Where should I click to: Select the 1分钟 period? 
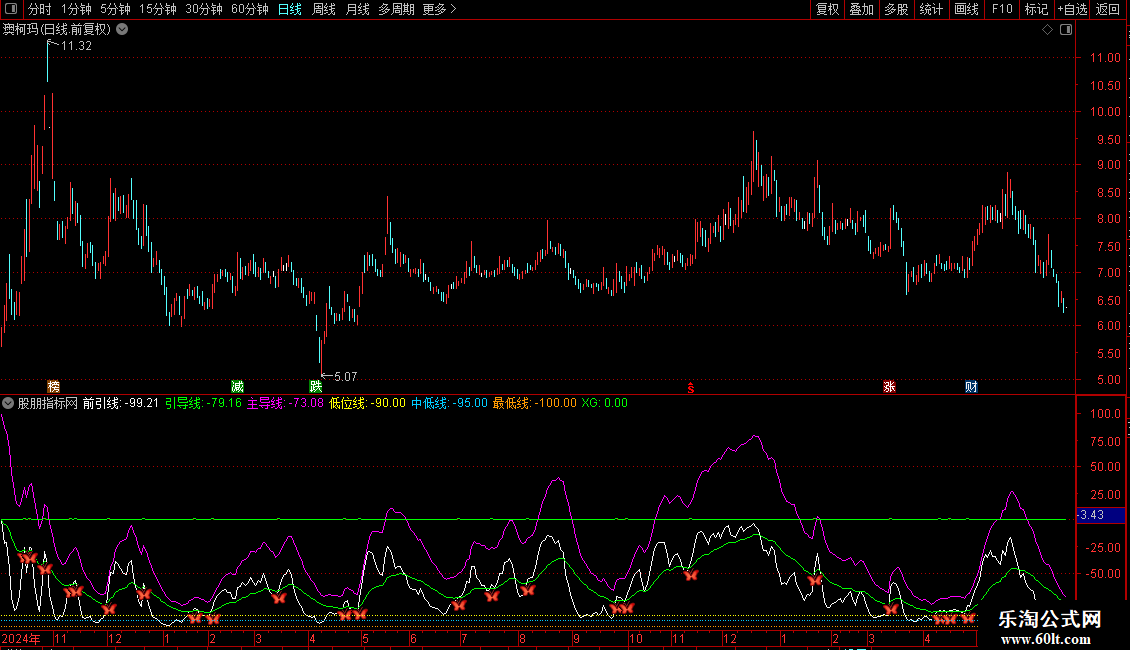76,9
